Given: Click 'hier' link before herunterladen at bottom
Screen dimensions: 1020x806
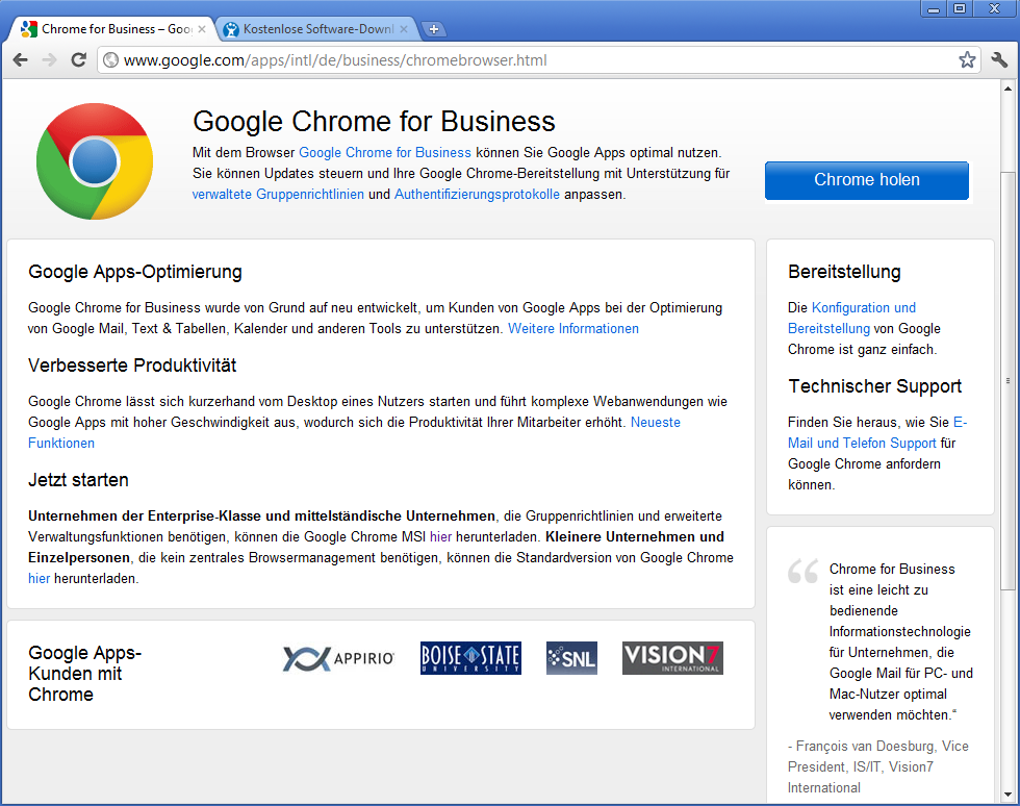Looking at the screenshot, I should pyautogui.click(x=39, y=578).
